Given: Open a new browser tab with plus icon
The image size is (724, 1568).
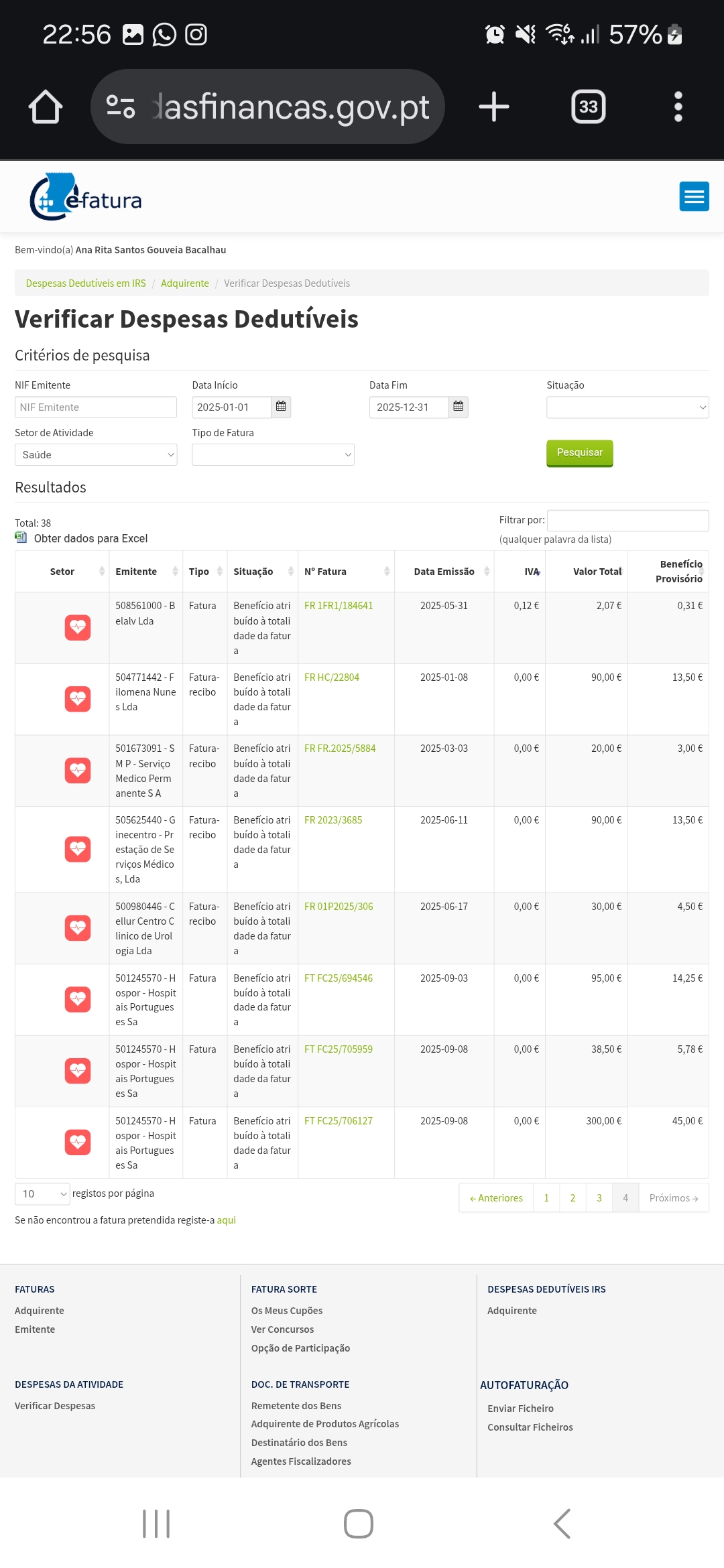Looking at the screenshot, I should point(494,107).
